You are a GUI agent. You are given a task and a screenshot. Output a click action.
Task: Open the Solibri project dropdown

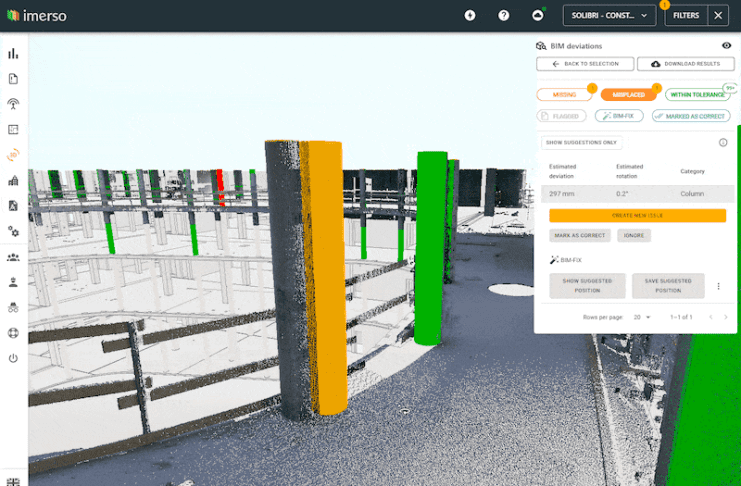click(x=609, y=15)
